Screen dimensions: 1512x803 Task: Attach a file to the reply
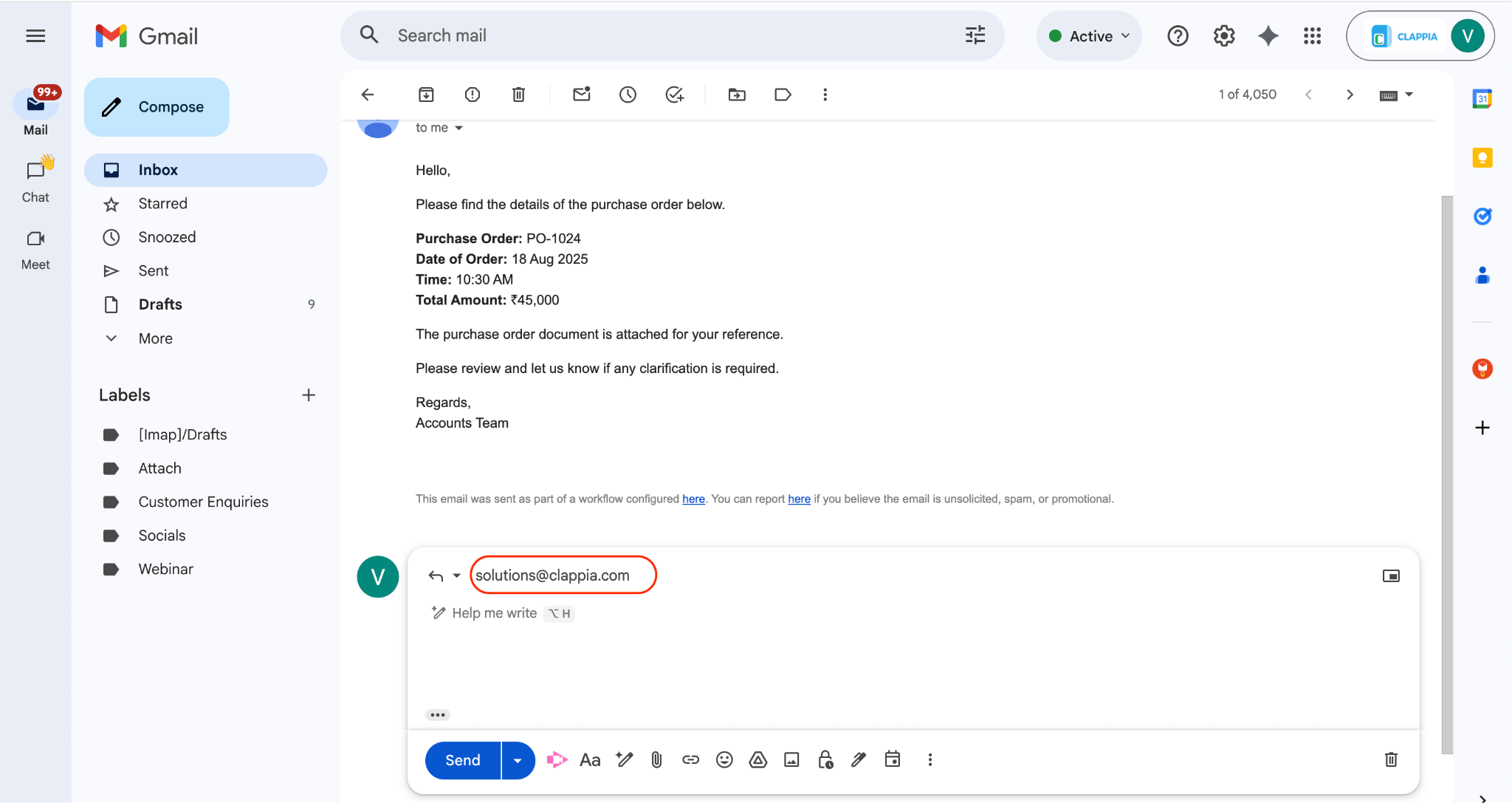(656, 759)
